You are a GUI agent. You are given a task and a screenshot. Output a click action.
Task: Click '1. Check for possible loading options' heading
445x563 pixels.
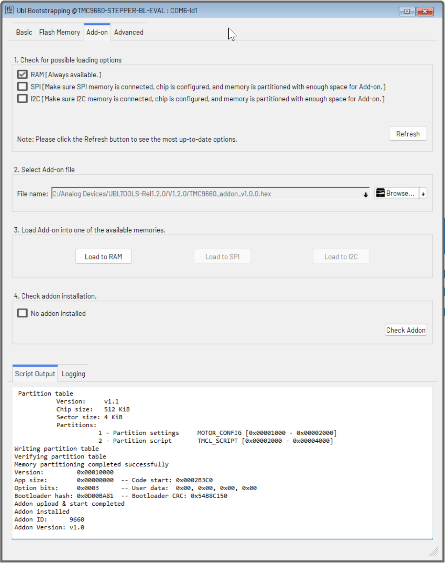click(x=68, y=60)
